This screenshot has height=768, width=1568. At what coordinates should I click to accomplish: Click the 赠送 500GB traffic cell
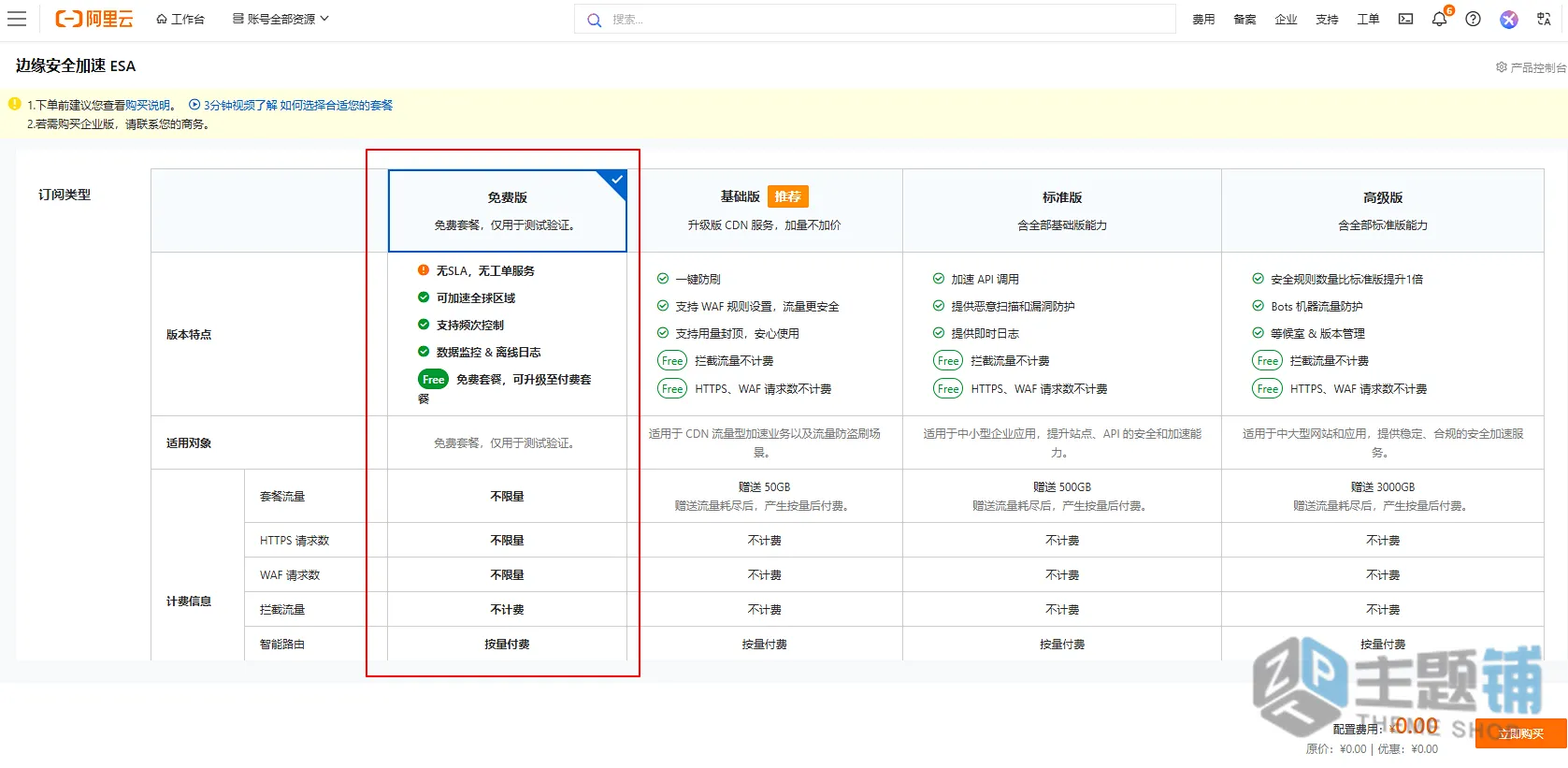point(1062,496)
